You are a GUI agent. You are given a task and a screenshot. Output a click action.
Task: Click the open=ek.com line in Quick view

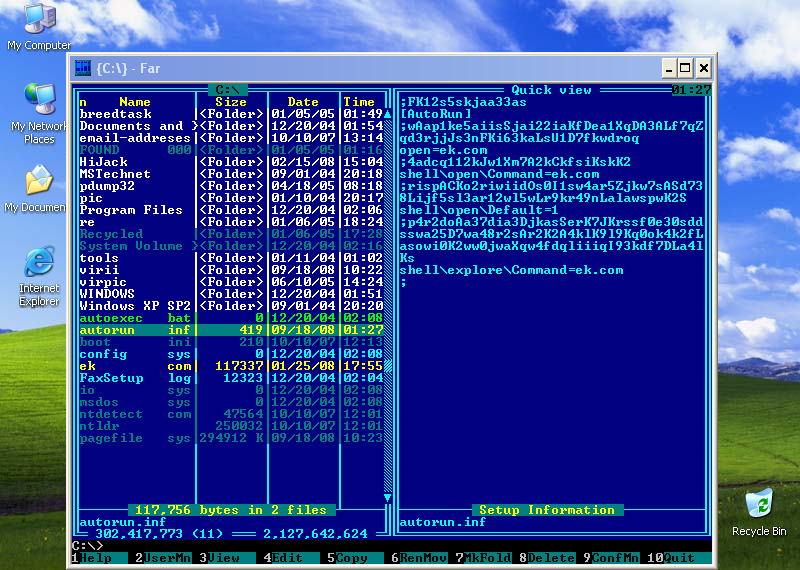coord(443,150)
